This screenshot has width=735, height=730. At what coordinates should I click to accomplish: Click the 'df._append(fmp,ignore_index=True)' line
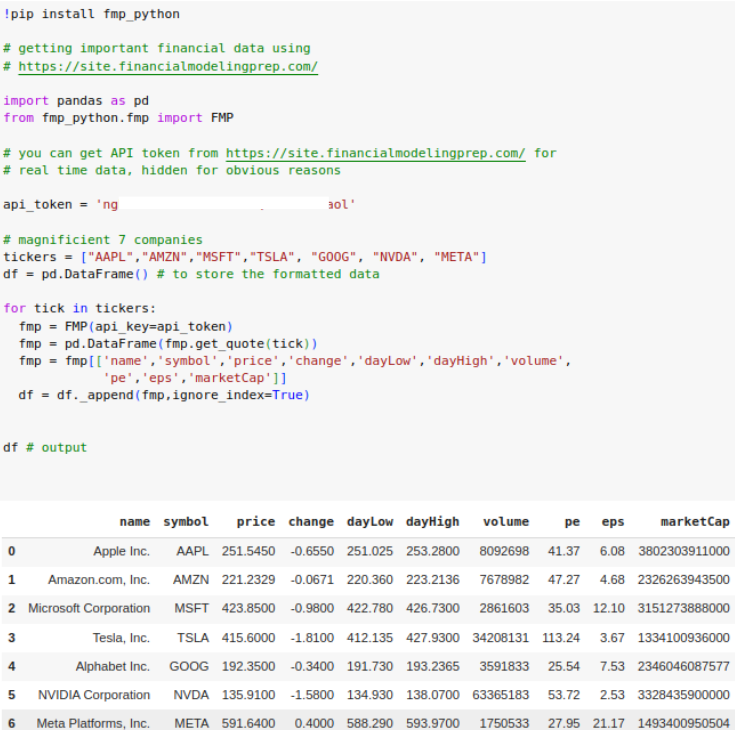pyautogui.click(x=164, y=395)
